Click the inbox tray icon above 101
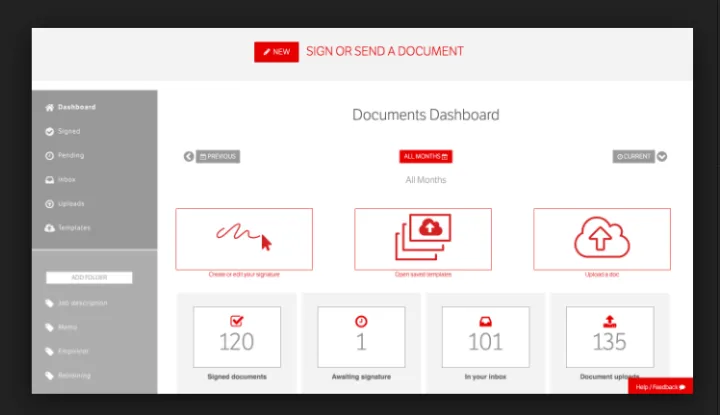Viewport: 720px width, 415px height. pos(485,321)
